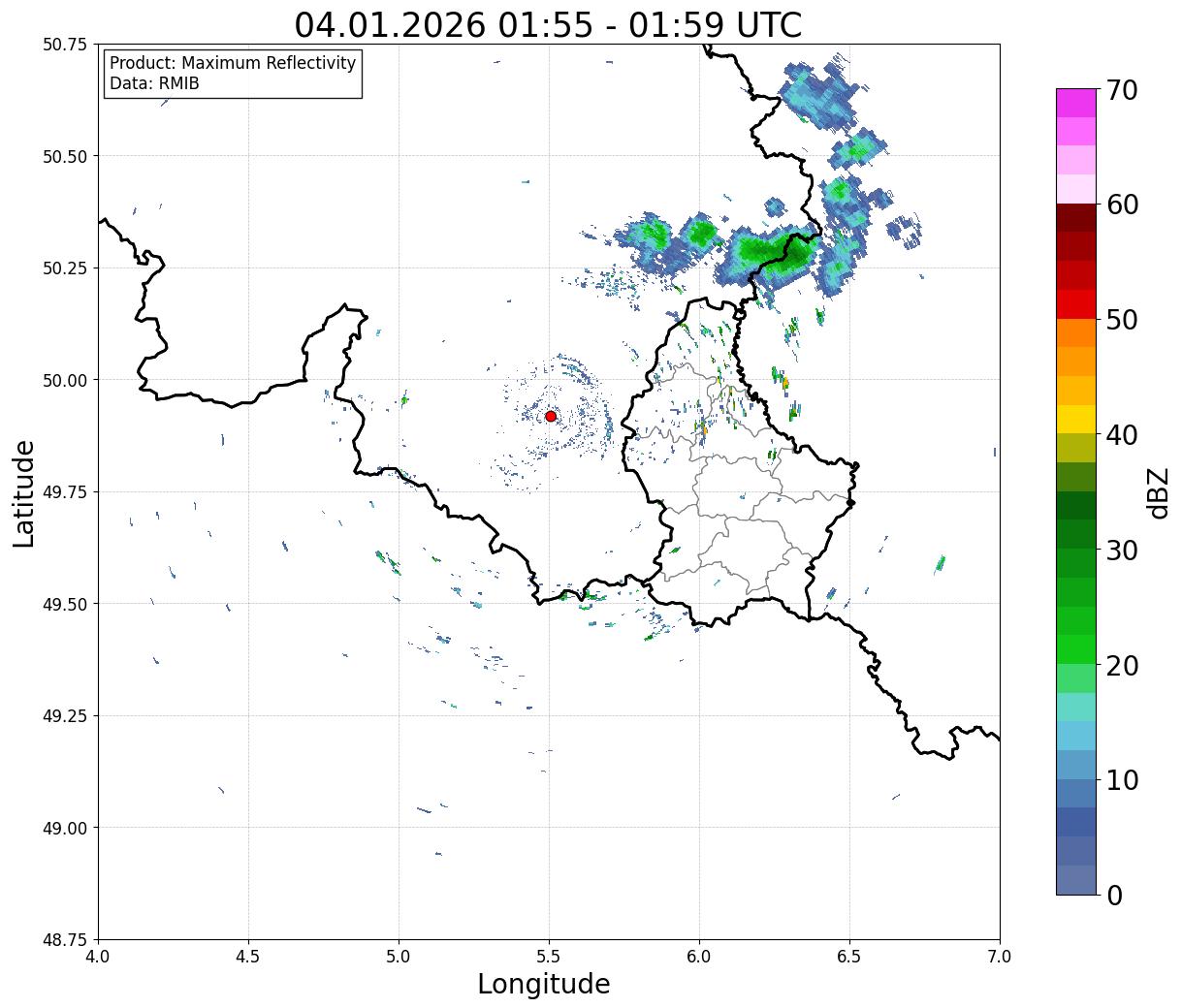Click the latitude tick label 50.50
The width and height of the screenshot is (1182, 1008).
64,156
